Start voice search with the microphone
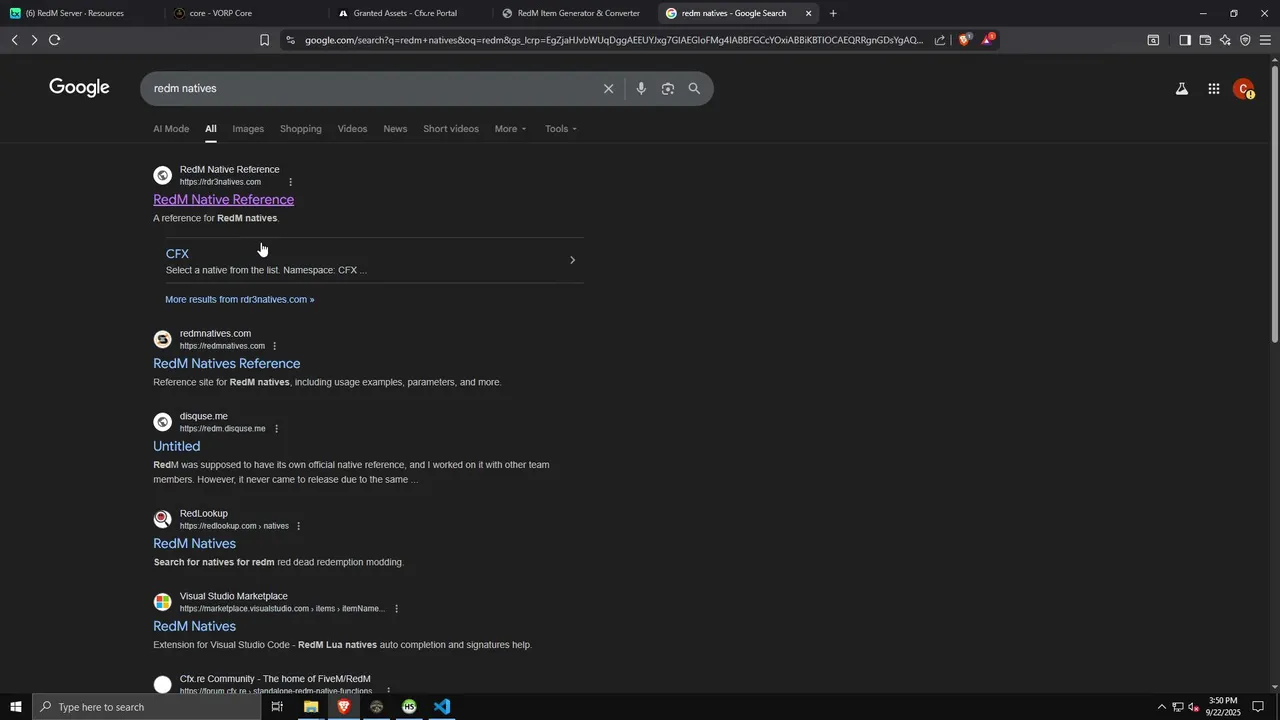 [x=641, y=89]
